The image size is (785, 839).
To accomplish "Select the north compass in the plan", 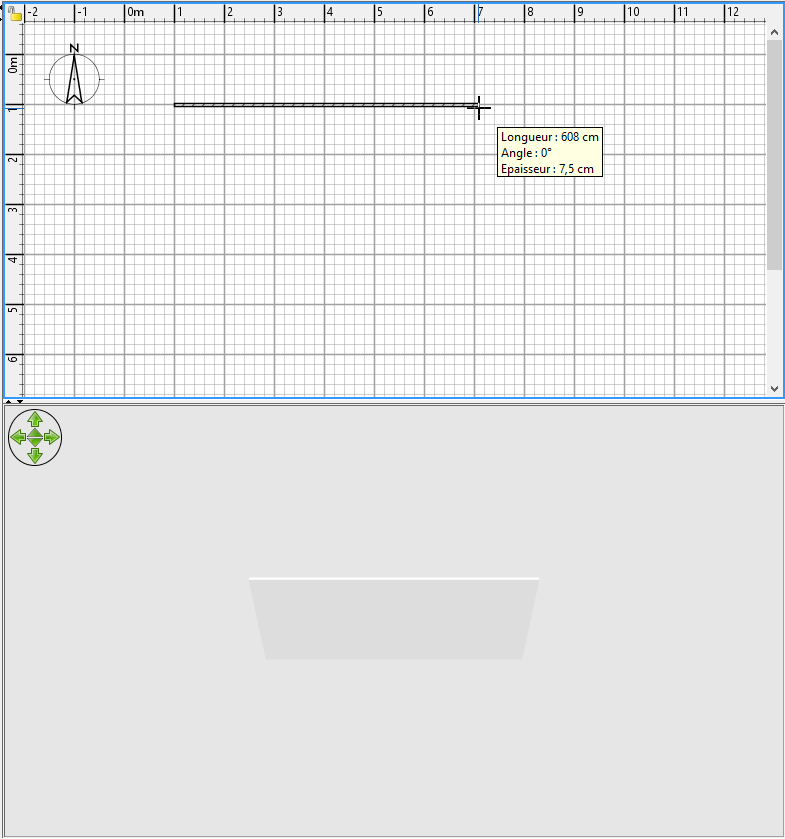I will point(74,79).
